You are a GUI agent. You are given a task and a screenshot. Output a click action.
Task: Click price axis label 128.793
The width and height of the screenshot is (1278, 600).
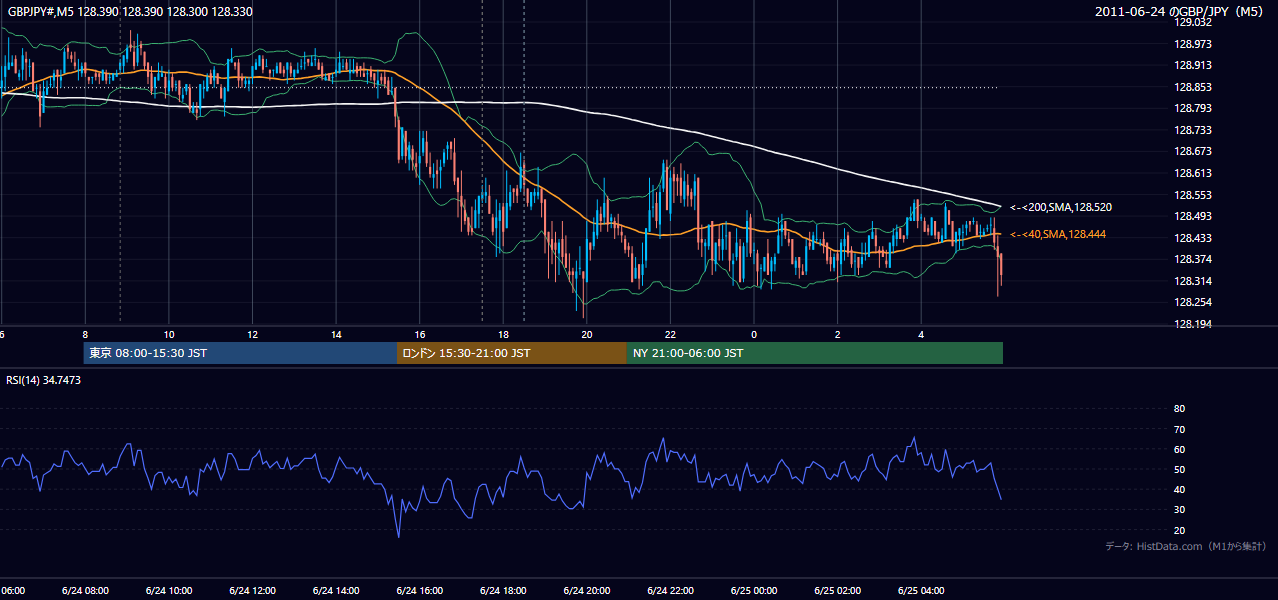(x=1192, y=108)
